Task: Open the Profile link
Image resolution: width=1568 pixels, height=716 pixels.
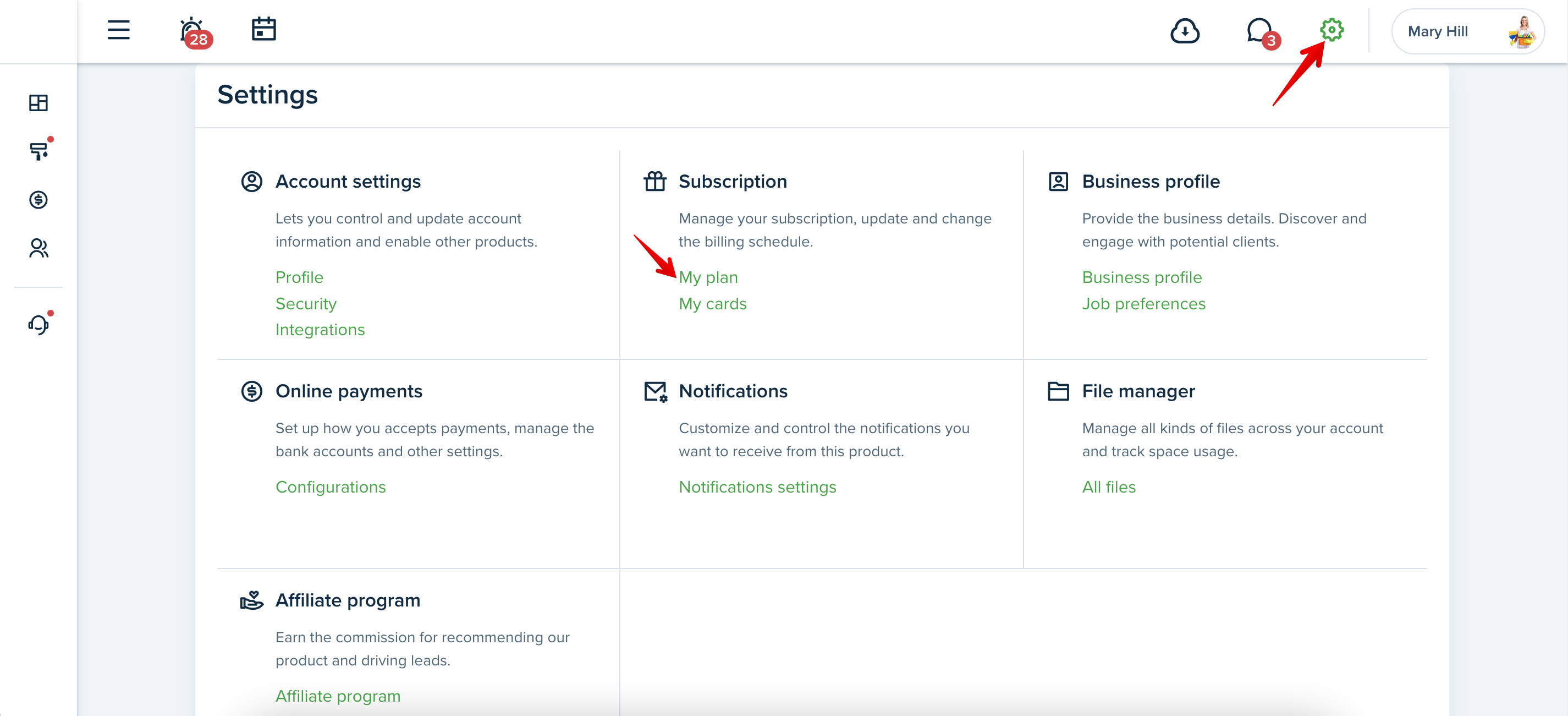Action: coord(300,277)
